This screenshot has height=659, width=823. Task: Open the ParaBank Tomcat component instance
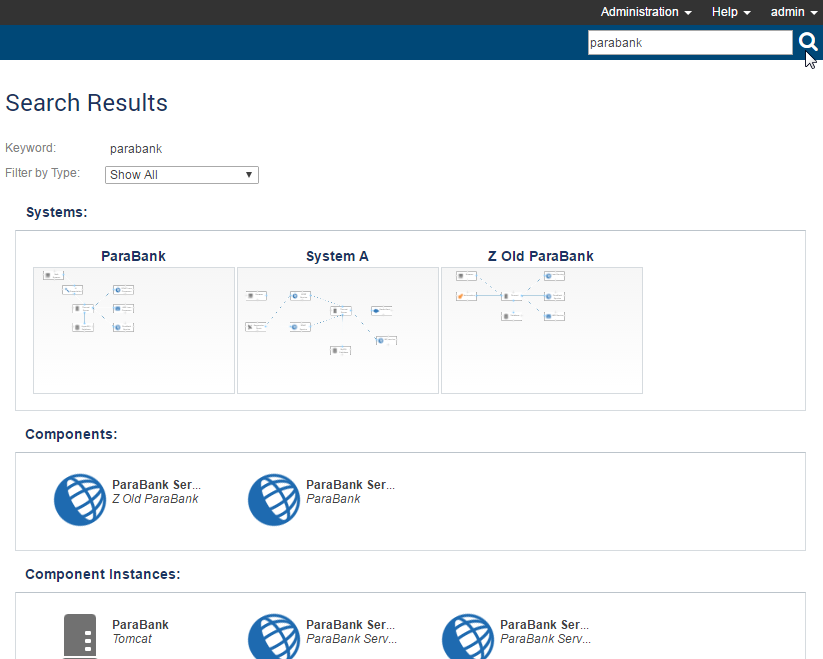(x=140, y=624)
